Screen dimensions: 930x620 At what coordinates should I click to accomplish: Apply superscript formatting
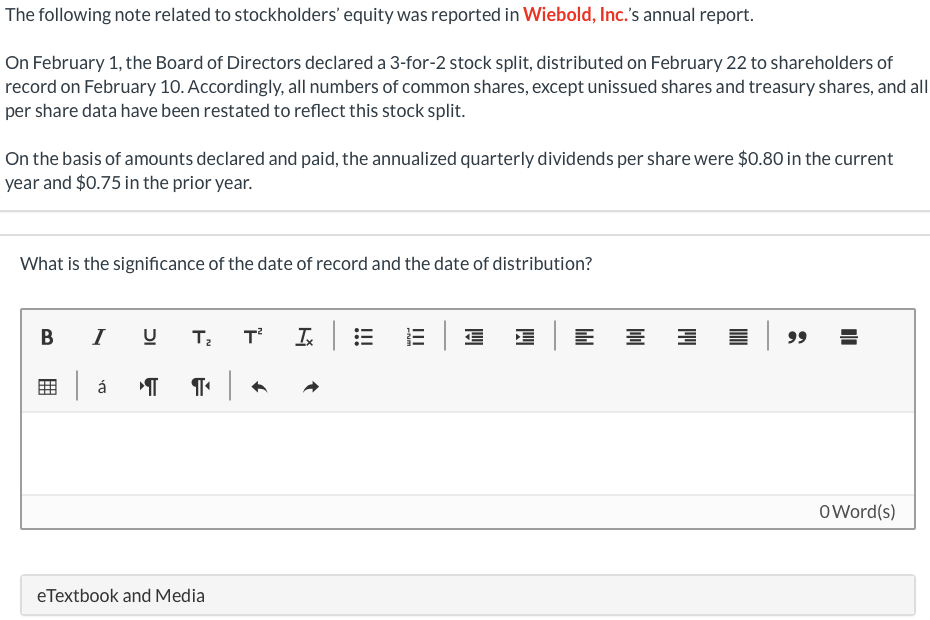click(x=253, y=337)
